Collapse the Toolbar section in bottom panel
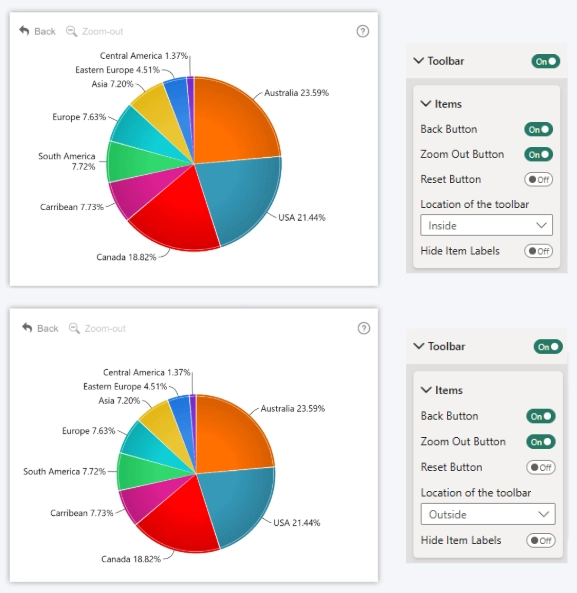577x593 pixels. pyautogui.click(x=419, y=346)
